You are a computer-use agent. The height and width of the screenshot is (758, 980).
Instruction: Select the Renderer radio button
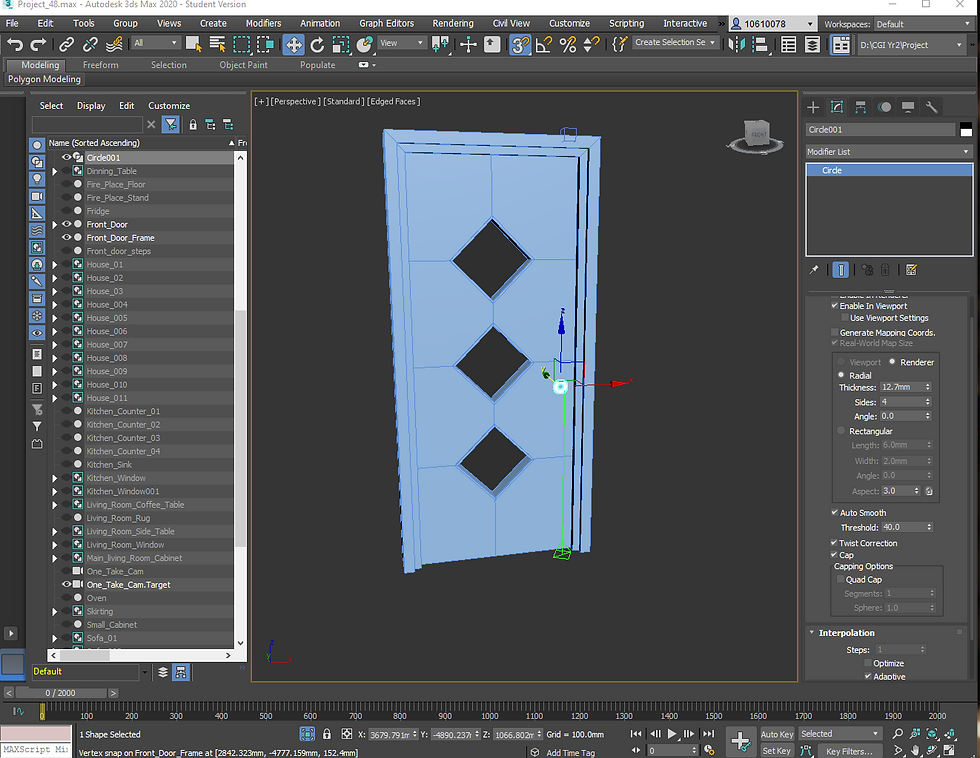click(x=892, y=362)
